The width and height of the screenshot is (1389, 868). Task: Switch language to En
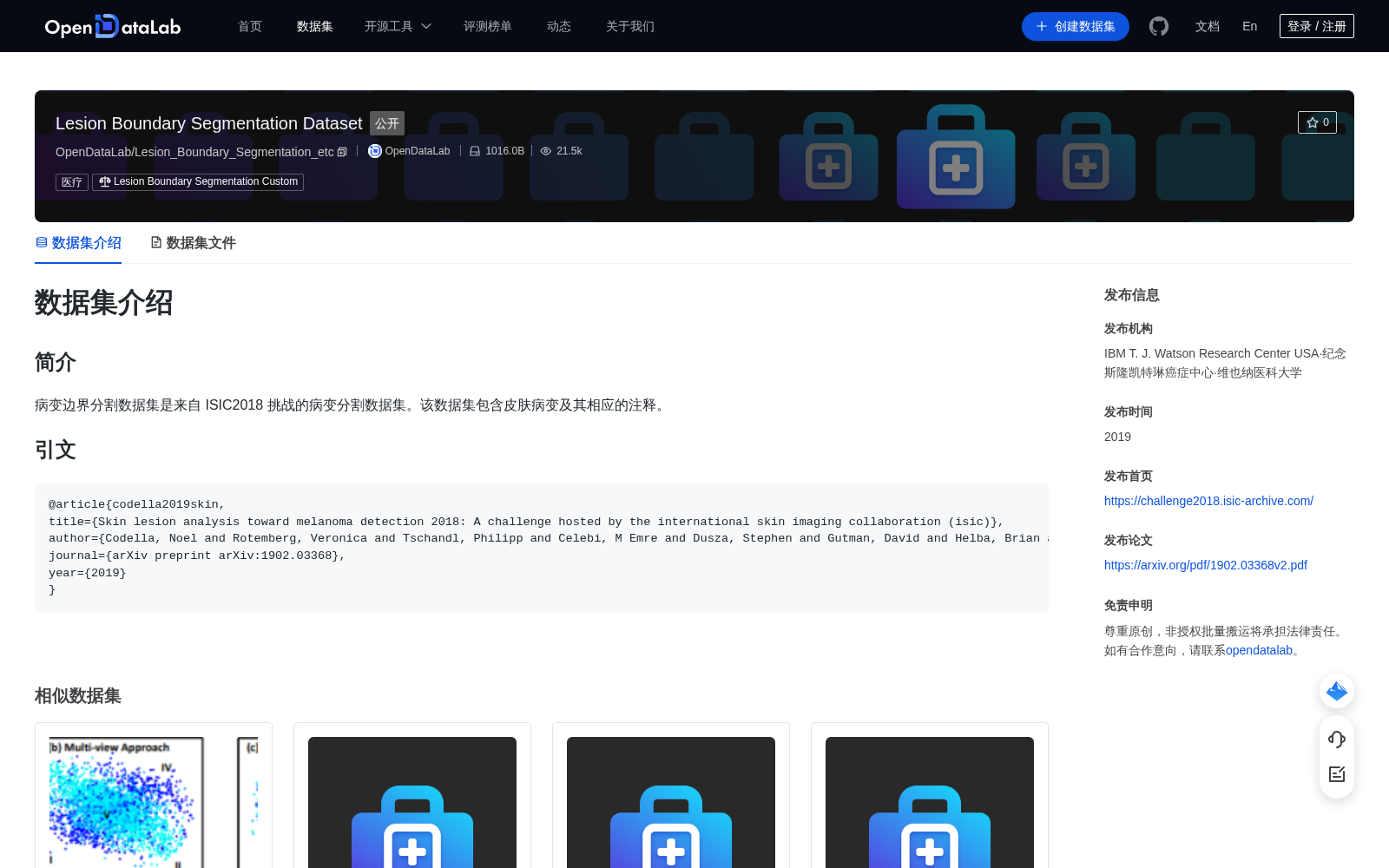[1250, 26]
